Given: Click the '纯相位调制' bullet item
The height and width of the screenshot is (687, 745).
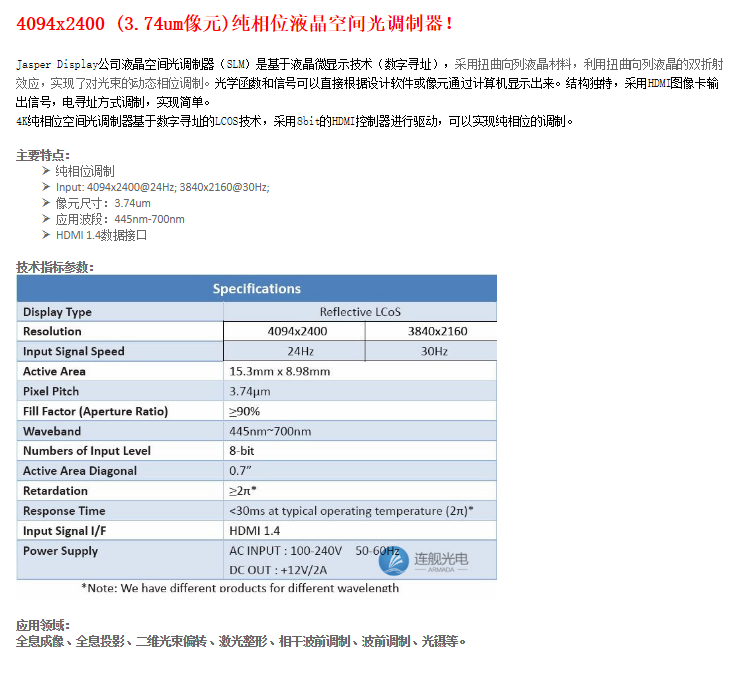Looking at the screenshot, I should [85, 171].
